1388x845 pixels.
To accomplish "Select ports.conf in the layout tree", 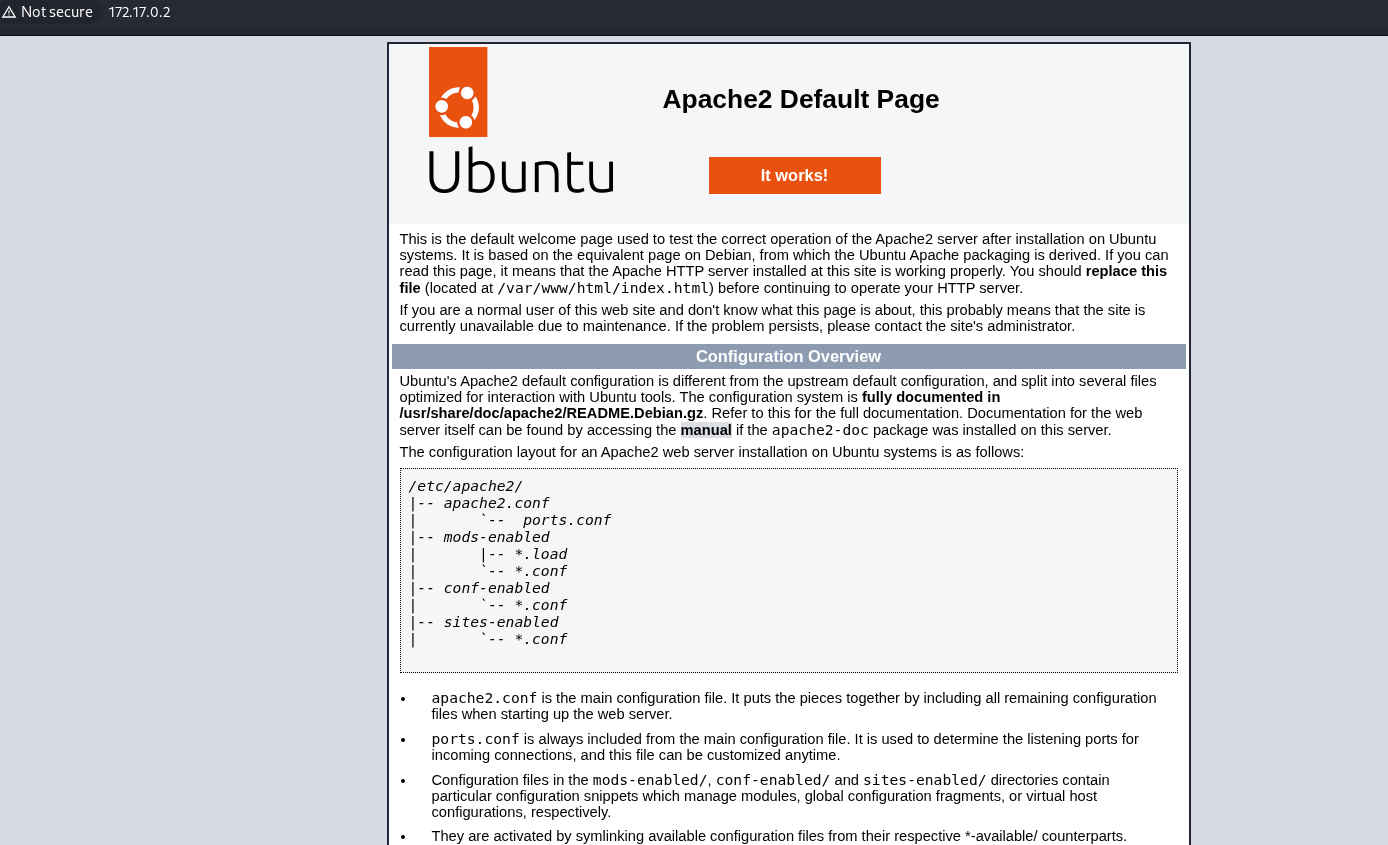I will (566, 520).
